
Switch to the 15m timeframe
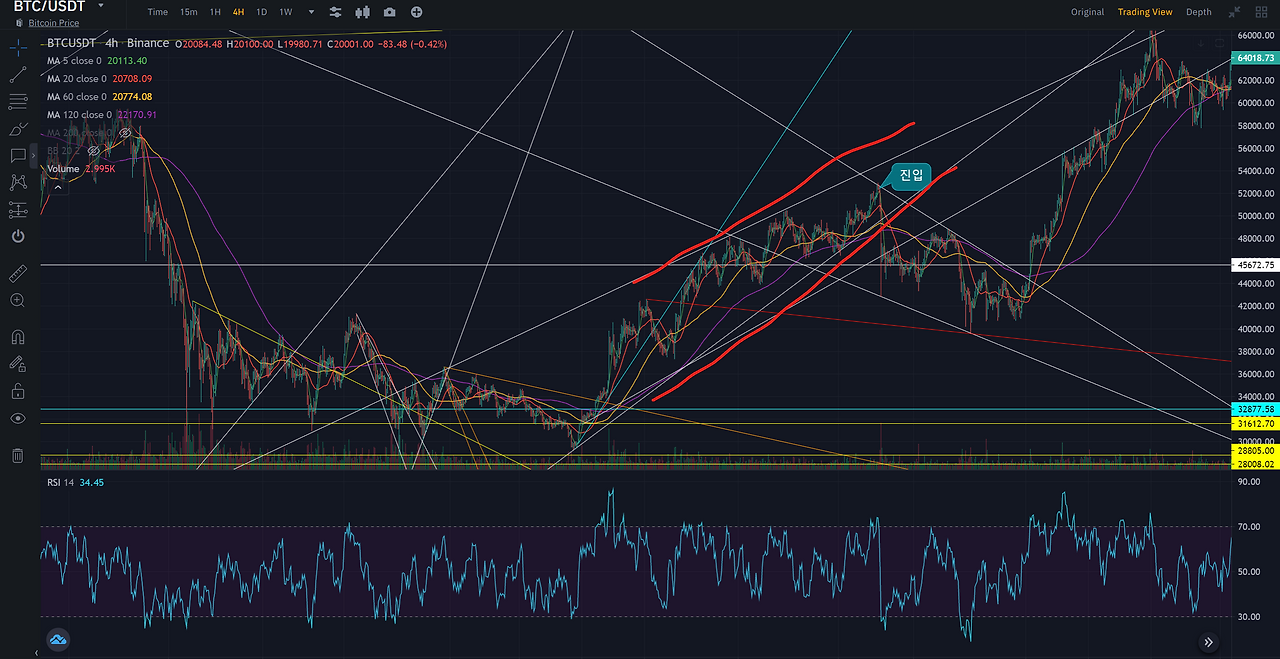click(188, 12)
